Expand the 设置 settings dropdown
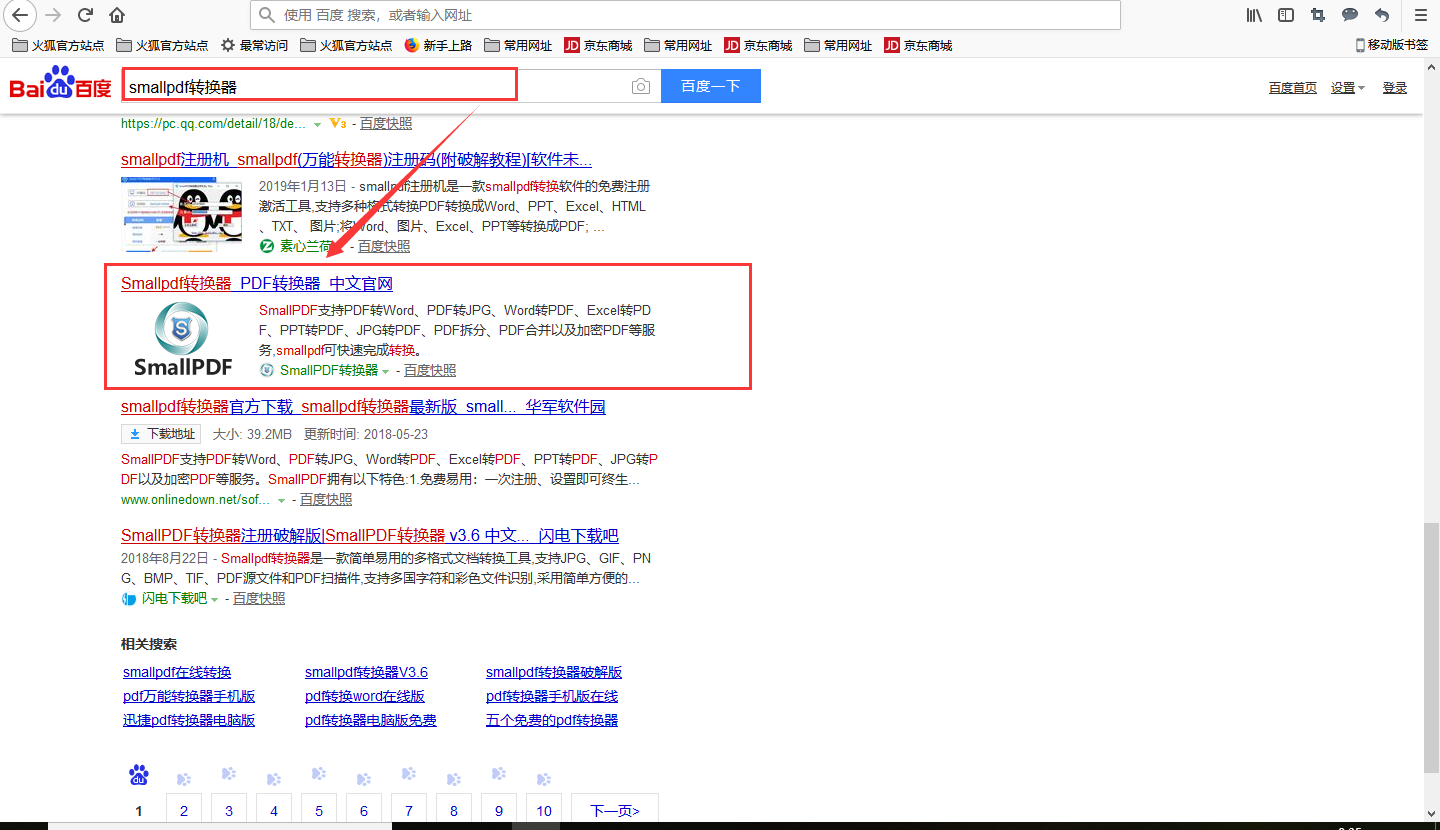Image resolution: width=1440 pixels, height=830 pixels. [x=1348, y=88]
